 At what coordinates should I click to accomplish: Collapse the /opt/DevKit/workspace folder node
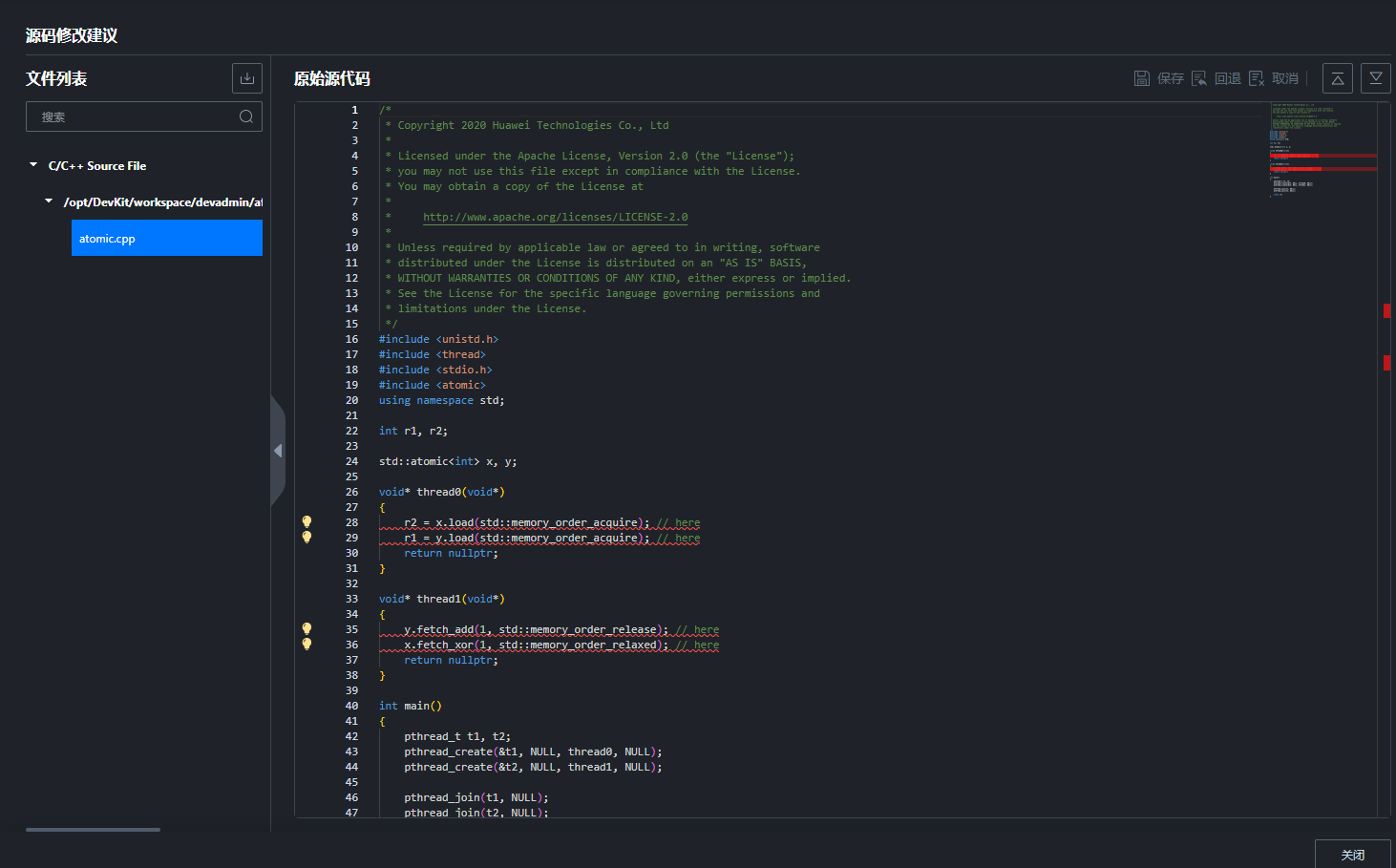coord(49,201)
